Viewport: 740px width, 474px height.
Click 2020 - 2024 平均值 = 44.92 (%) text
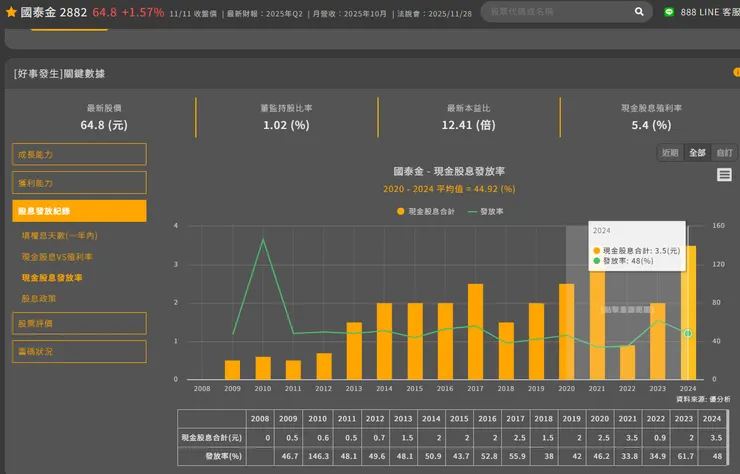point(449,189)
